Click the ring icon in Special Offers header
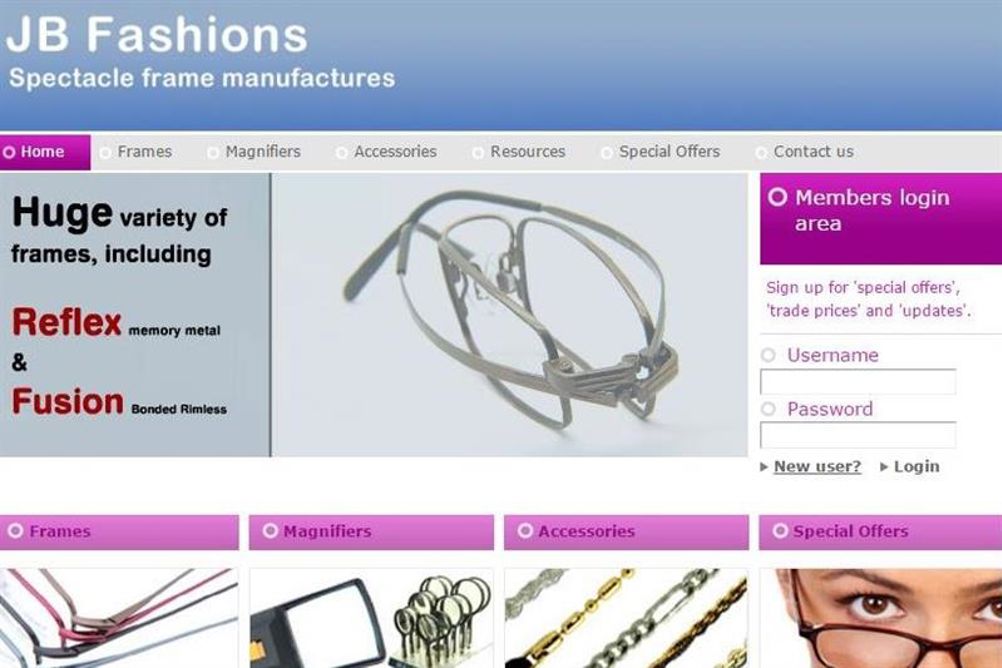 (x=780, y=531)
